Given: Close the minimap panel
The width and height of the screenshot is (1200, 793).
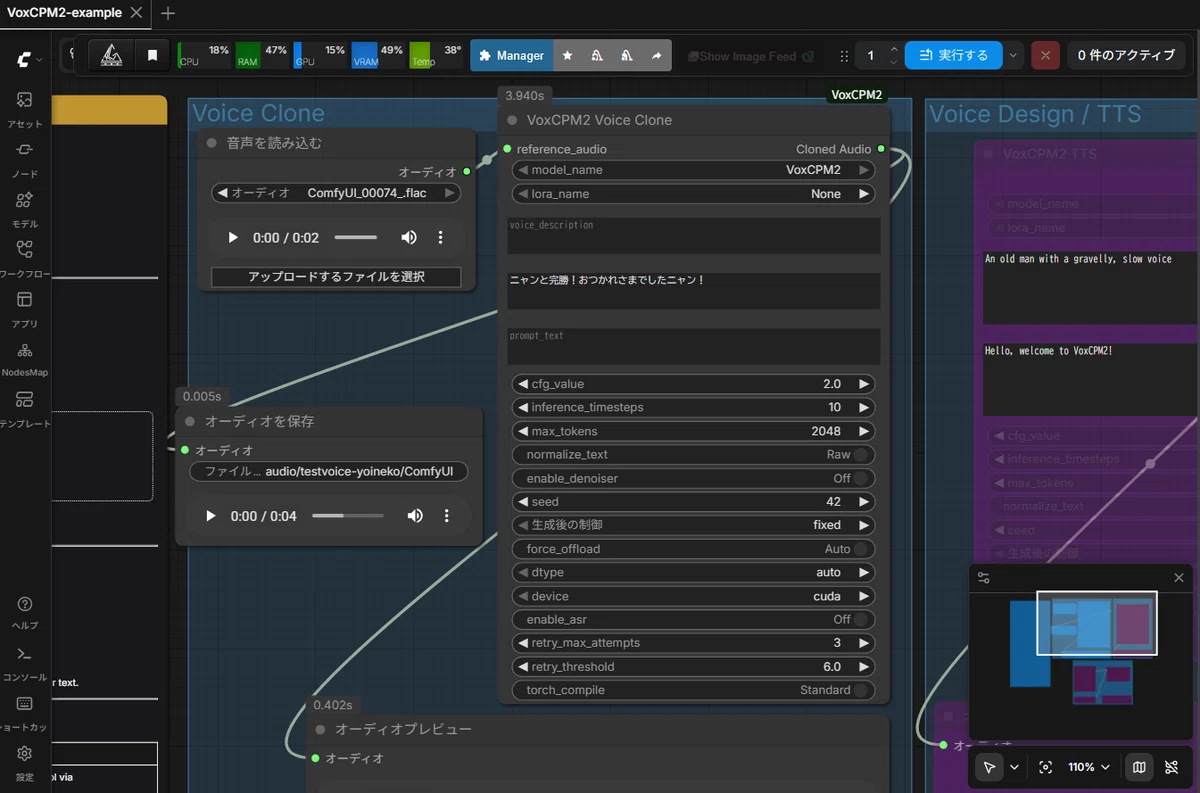Looking at the screenshot, I should click(x=1178, y=578).
